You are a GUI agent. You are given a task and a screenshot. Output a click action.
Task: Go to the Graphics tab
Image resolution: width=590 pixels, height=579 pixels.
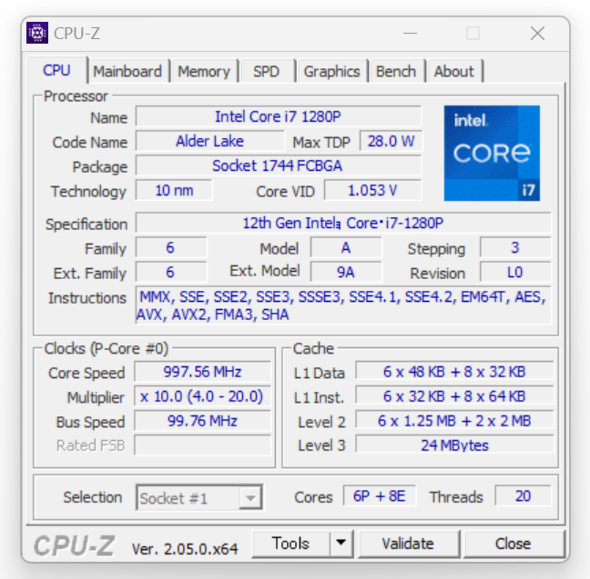point(331,71)
